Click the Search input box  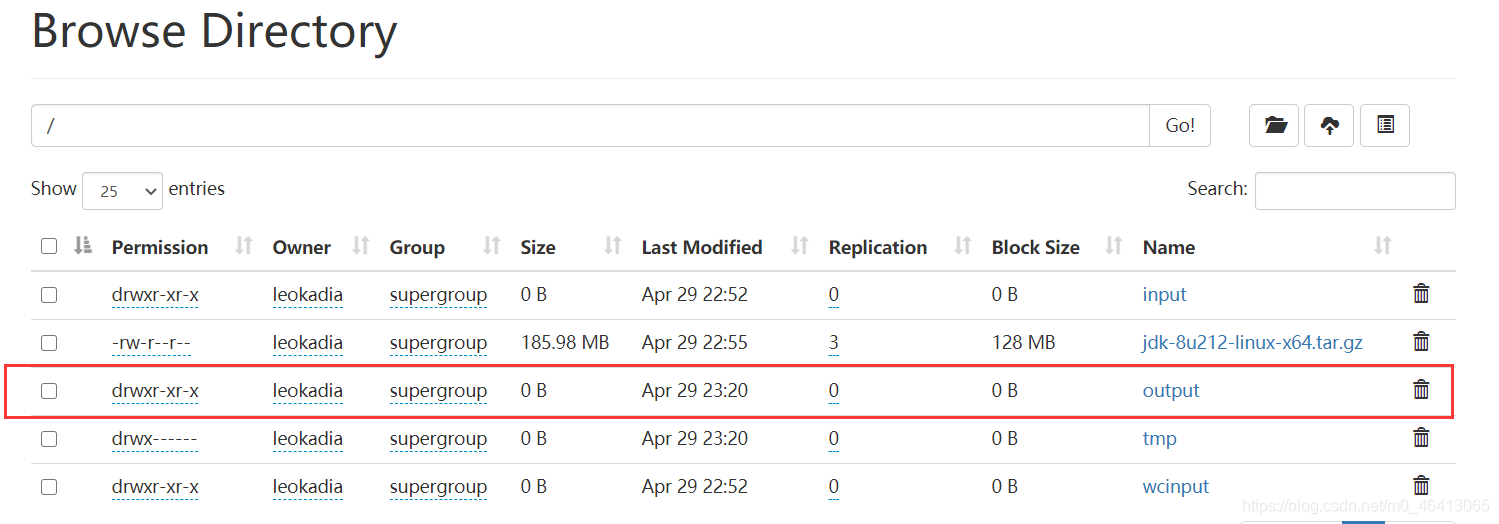[x=1355, y=190]
